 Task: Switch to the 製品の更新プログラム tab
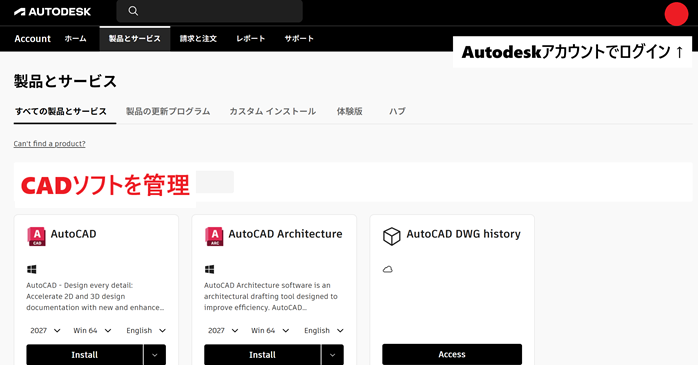[x=168, y=111]
